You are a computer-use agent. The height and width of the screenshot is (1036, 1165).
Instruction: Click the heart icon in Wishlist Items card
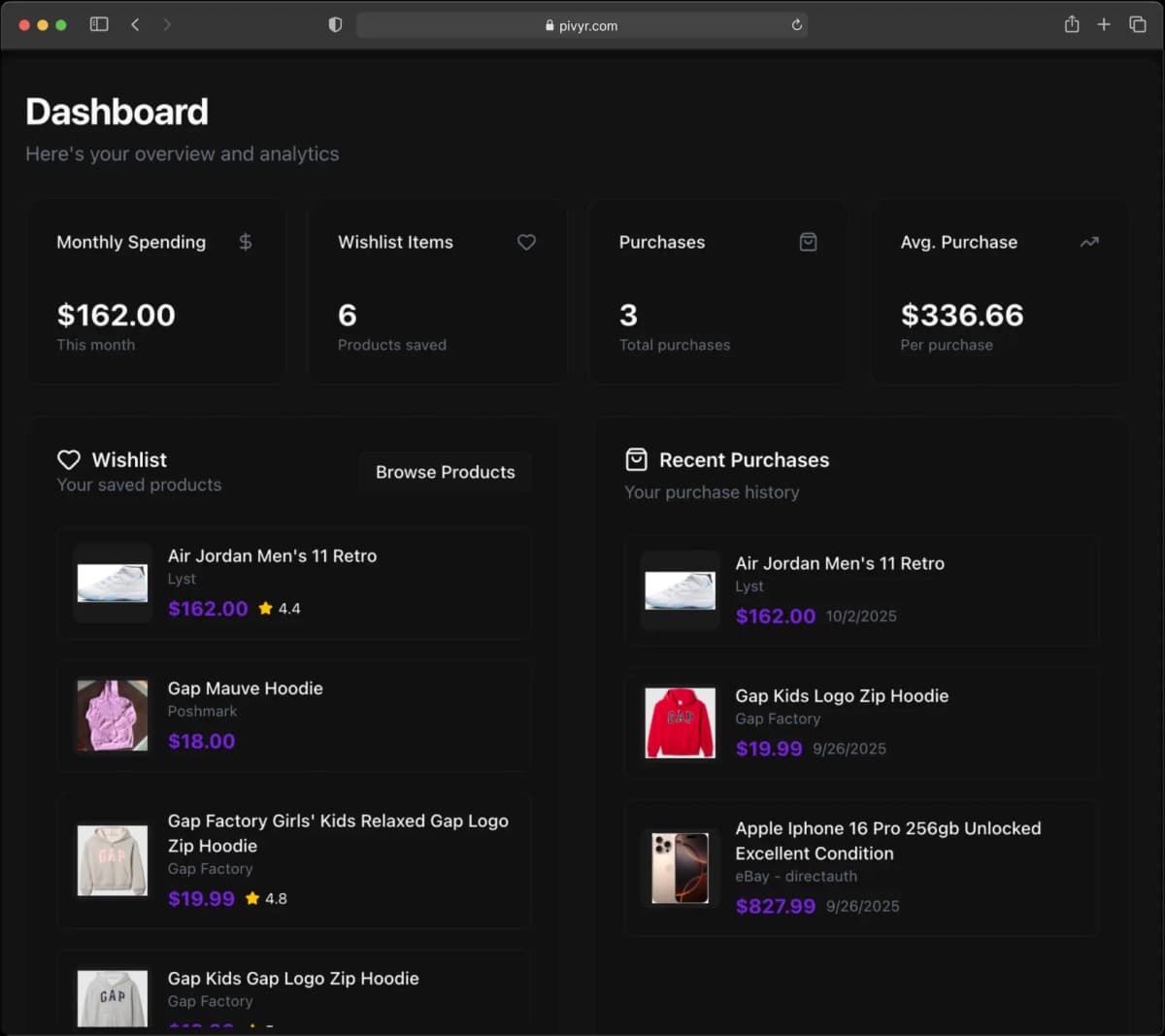click(x=526, y=242)
